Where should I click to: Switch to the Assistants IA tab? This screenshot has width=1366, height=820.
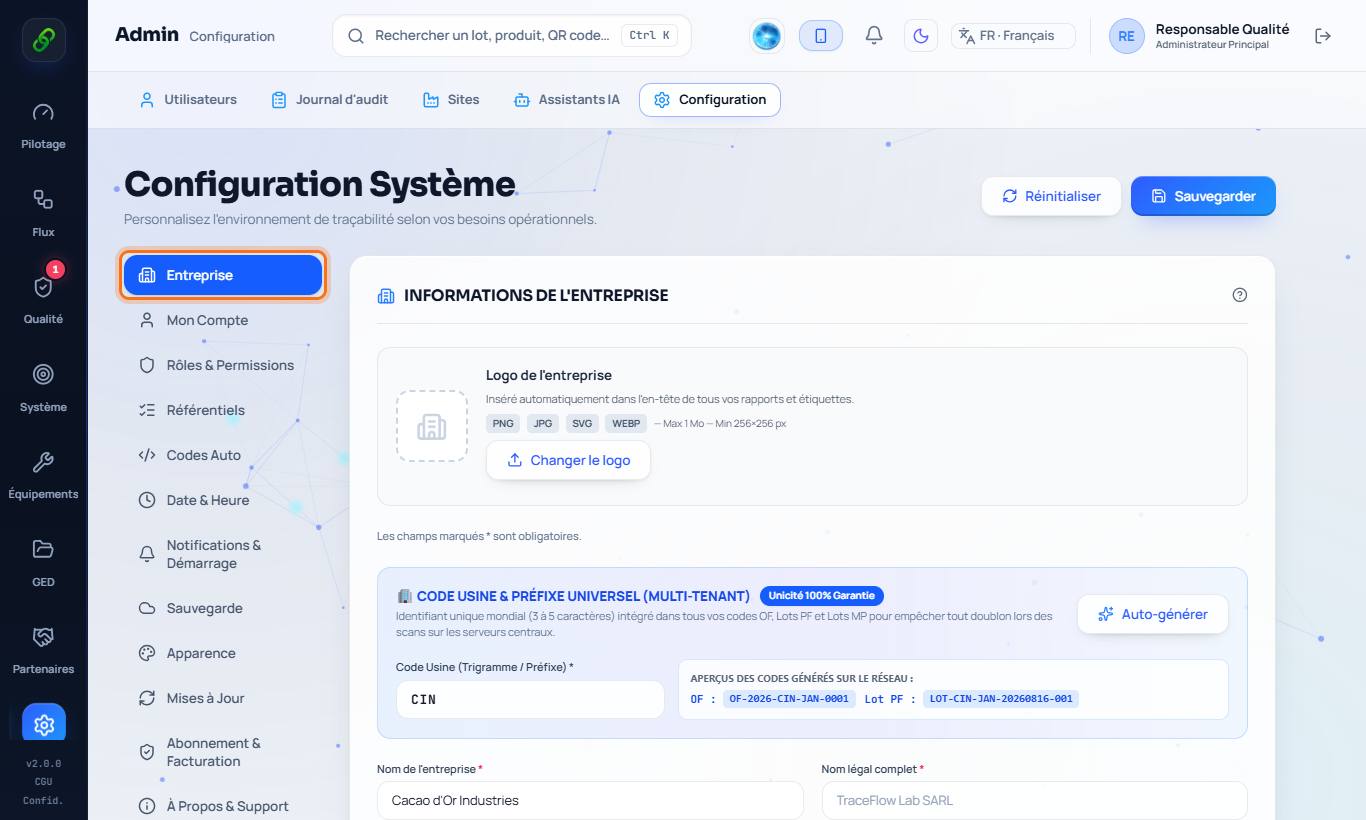pyautogui.click(x=566, y=100)
